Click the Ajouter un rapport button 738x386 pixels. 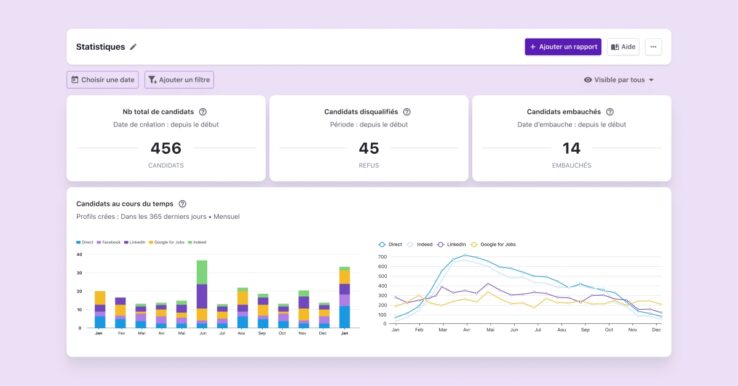click(563, 47)
